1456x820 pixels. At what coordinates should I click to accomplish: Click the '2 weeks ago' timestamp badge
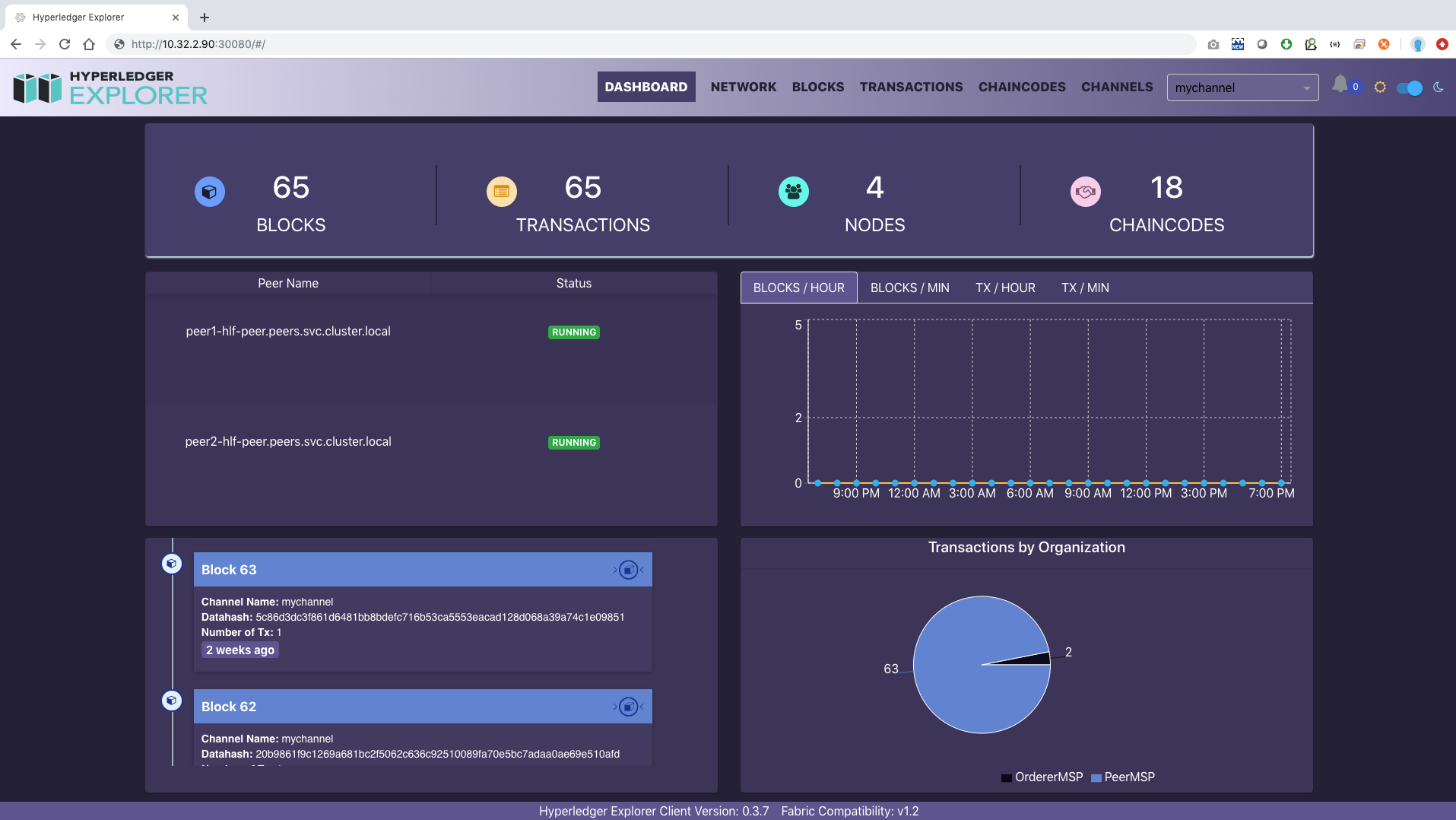pyautogui.click(x=239, y=650)
